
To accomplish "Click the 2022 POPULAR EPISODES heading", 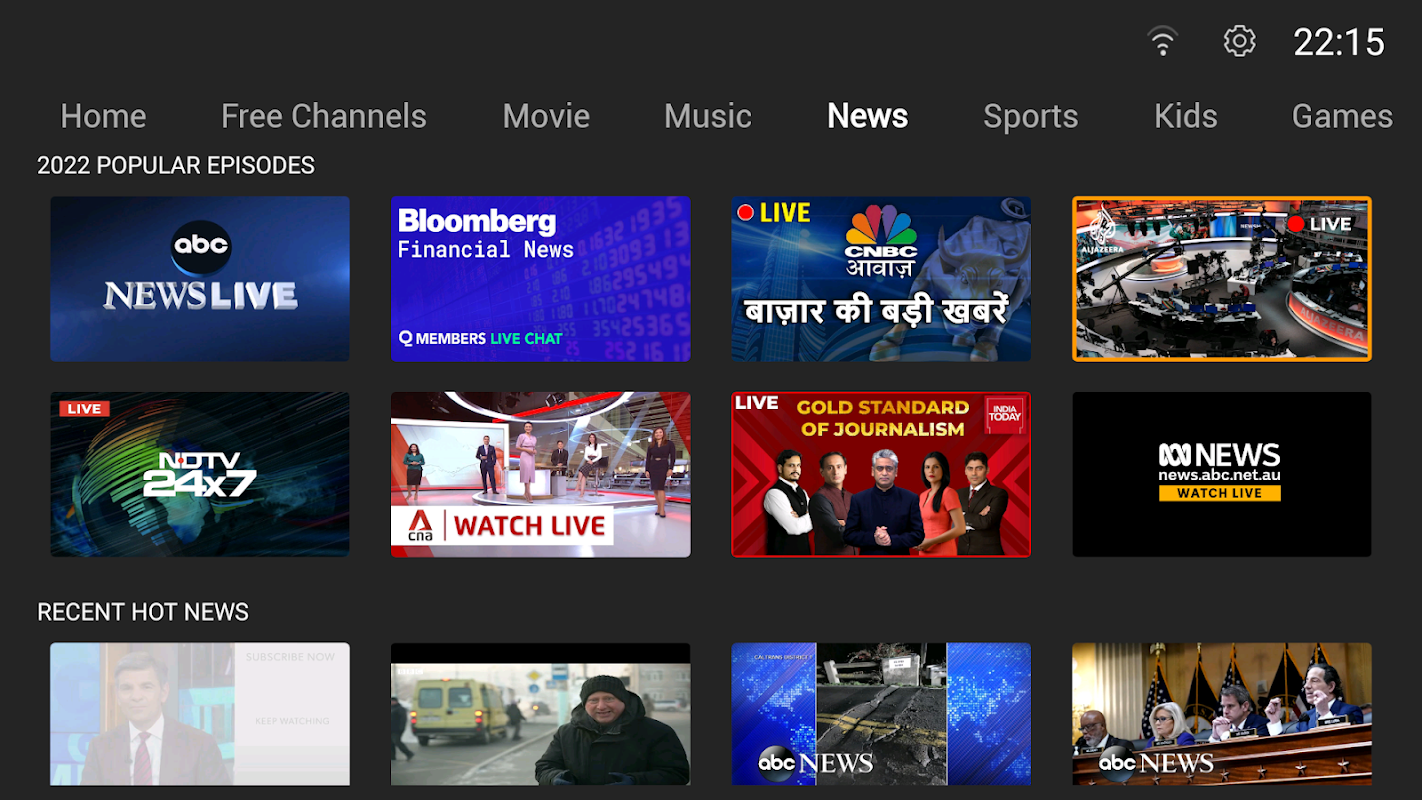I will coord(176,165).
